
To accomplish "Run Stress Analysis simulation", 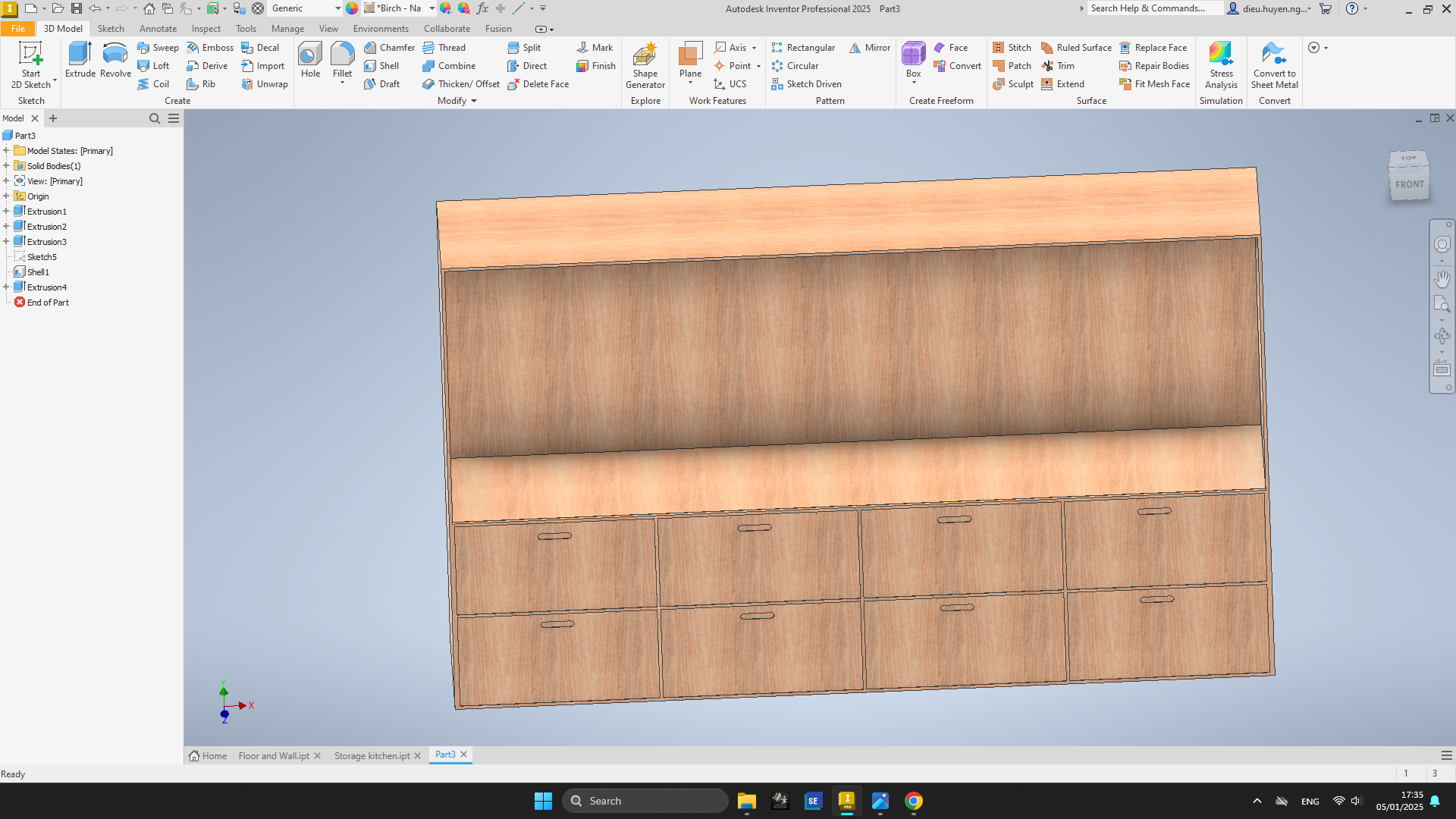I will [1221, 65].
